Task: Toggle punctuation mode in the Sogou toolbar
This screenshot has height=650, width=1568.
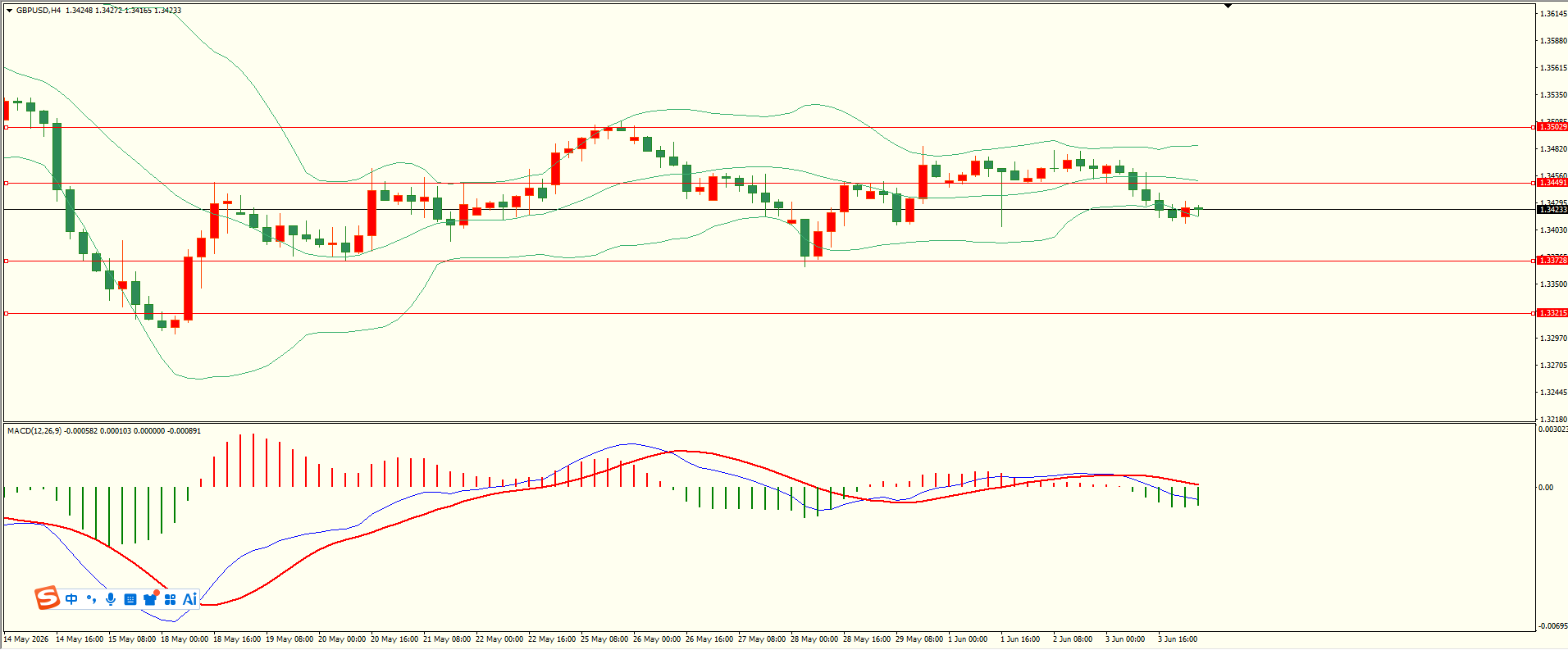Action: [x=91, y=599]
